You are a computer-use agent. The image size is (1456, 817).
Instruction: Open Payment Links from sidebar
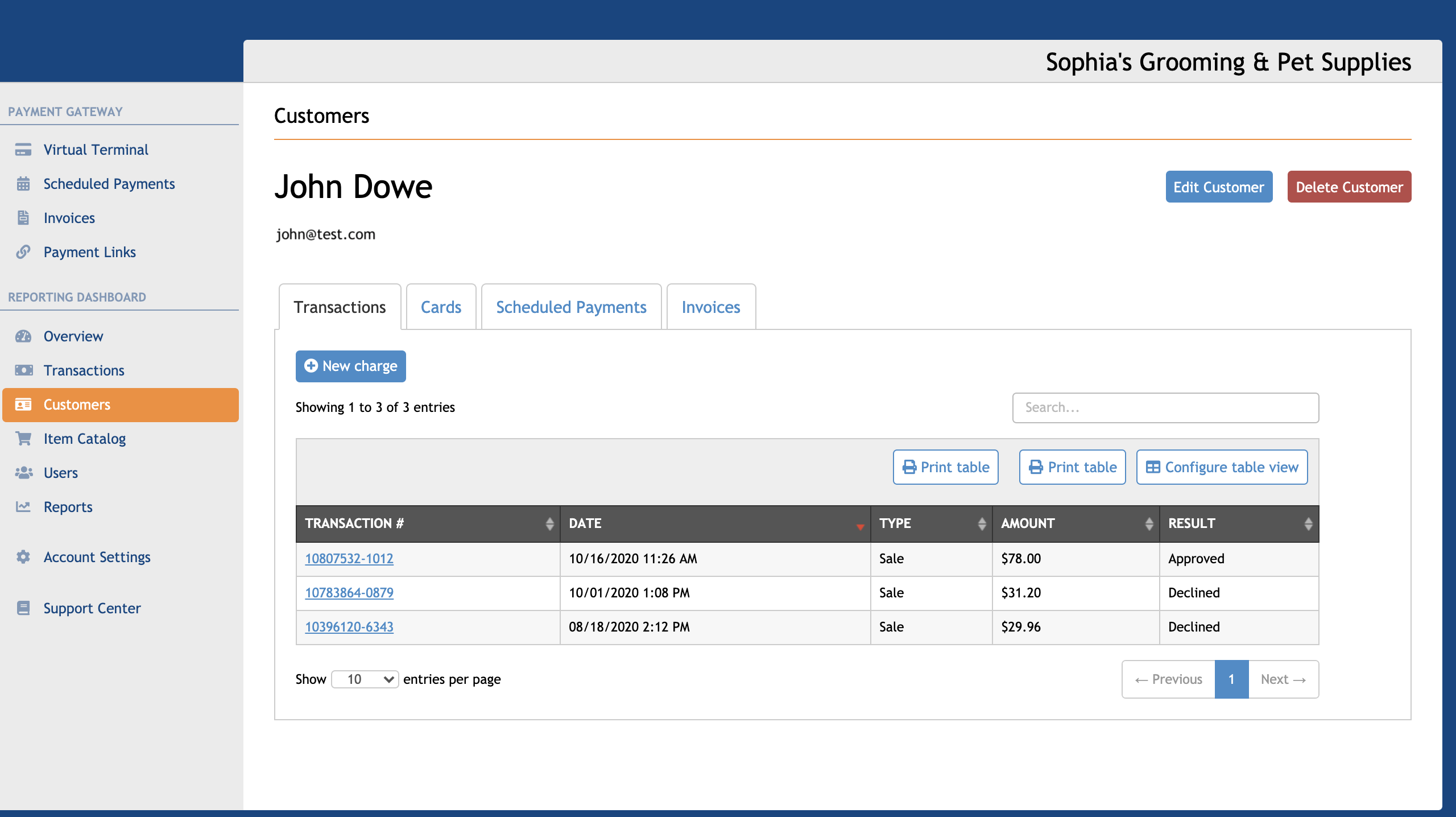point(89,251)
